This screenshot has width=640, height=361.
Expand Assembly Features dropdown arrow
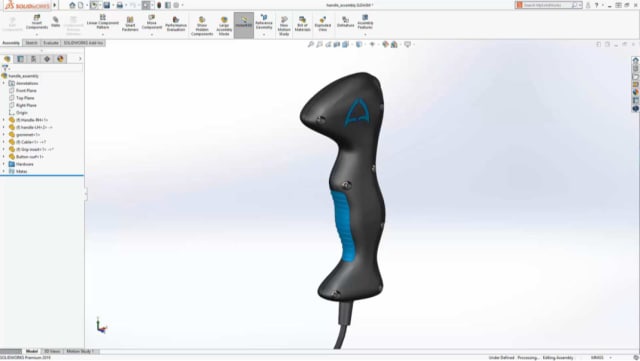pos(365,35)
